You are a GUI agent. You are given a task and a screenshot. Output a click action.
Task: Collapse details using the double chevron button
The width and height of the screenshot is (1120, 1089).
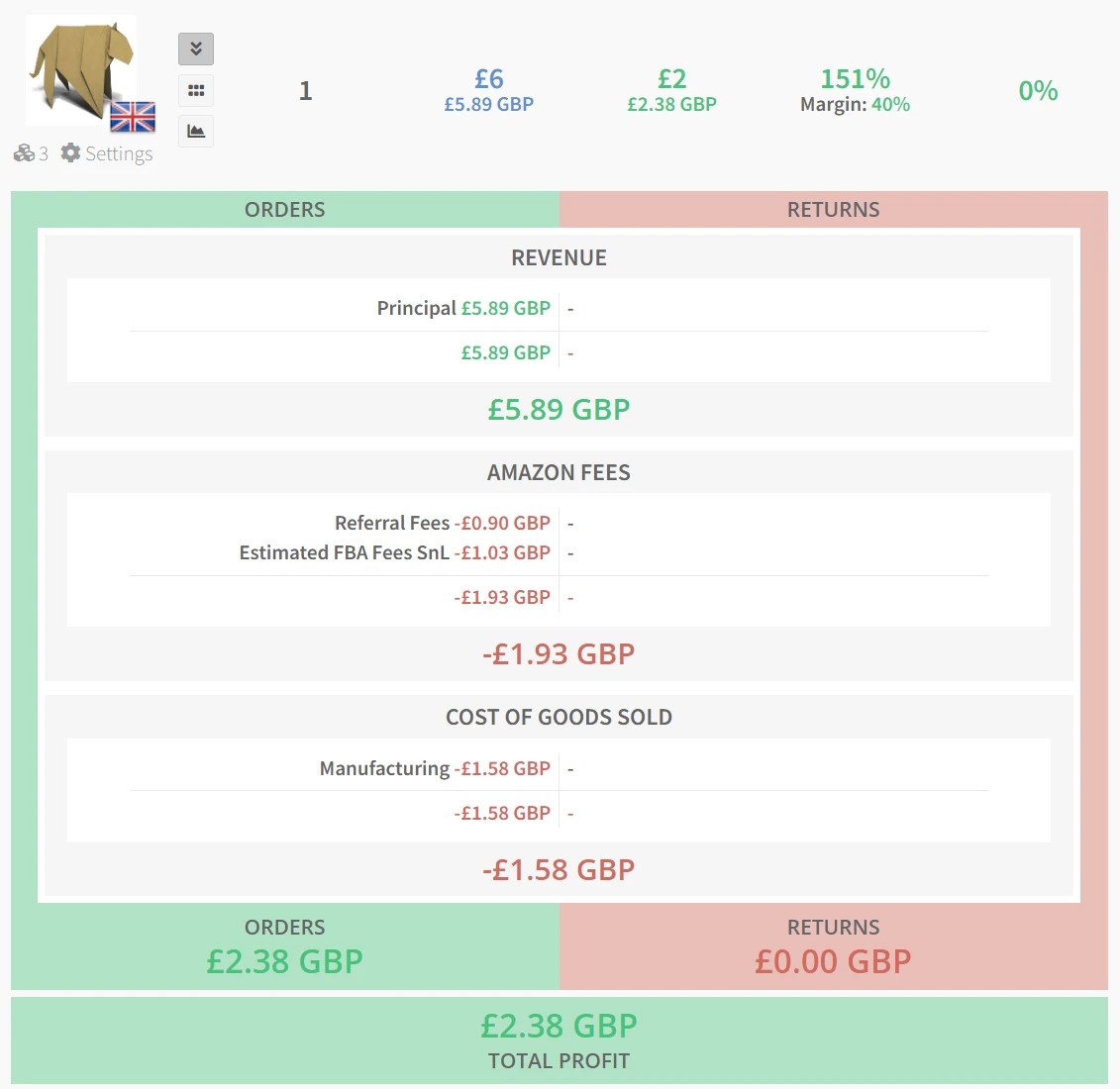(195, 48)
